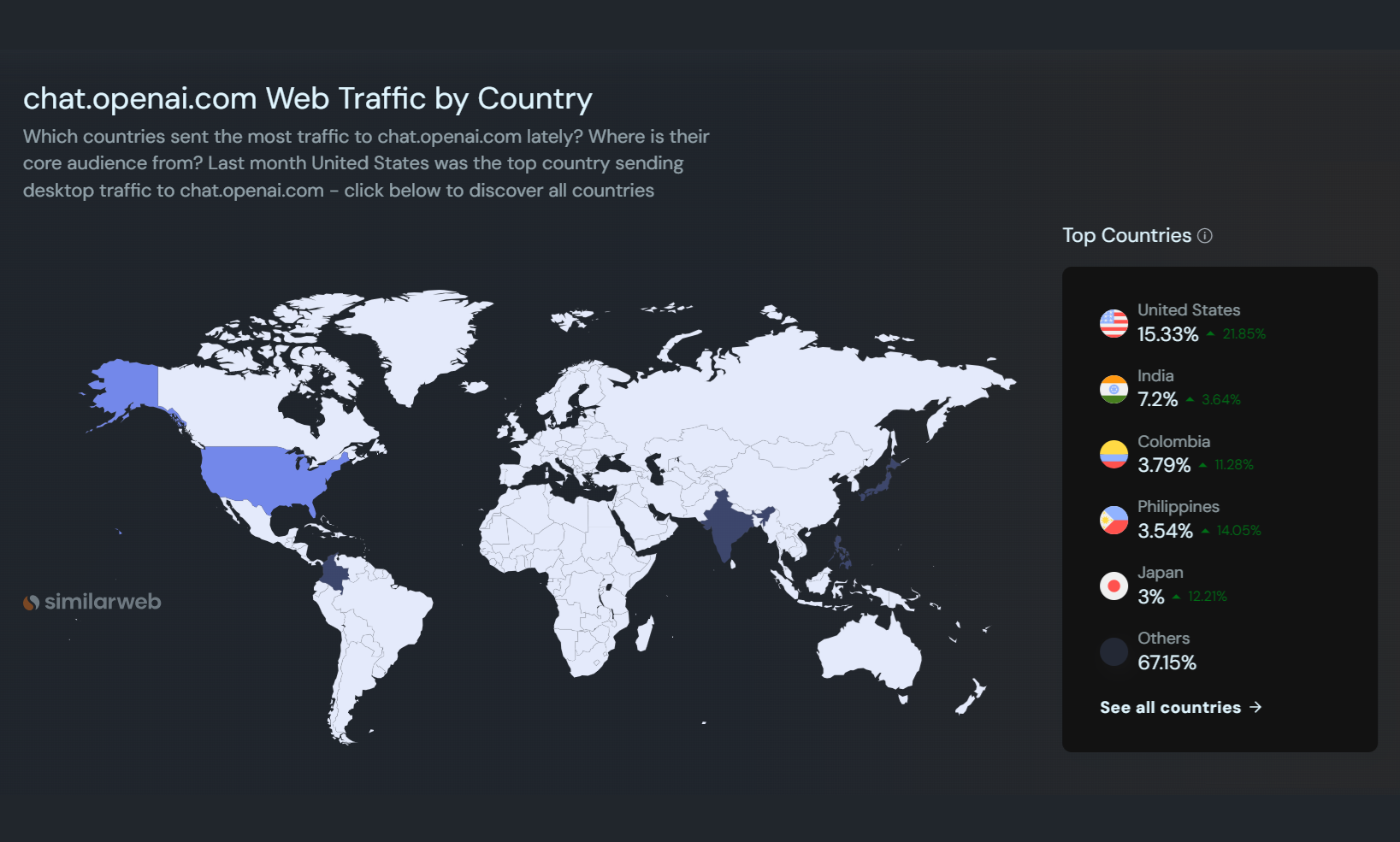
Task: Click the '7.2%' traffic share value
Action: tap(1157, 399)
